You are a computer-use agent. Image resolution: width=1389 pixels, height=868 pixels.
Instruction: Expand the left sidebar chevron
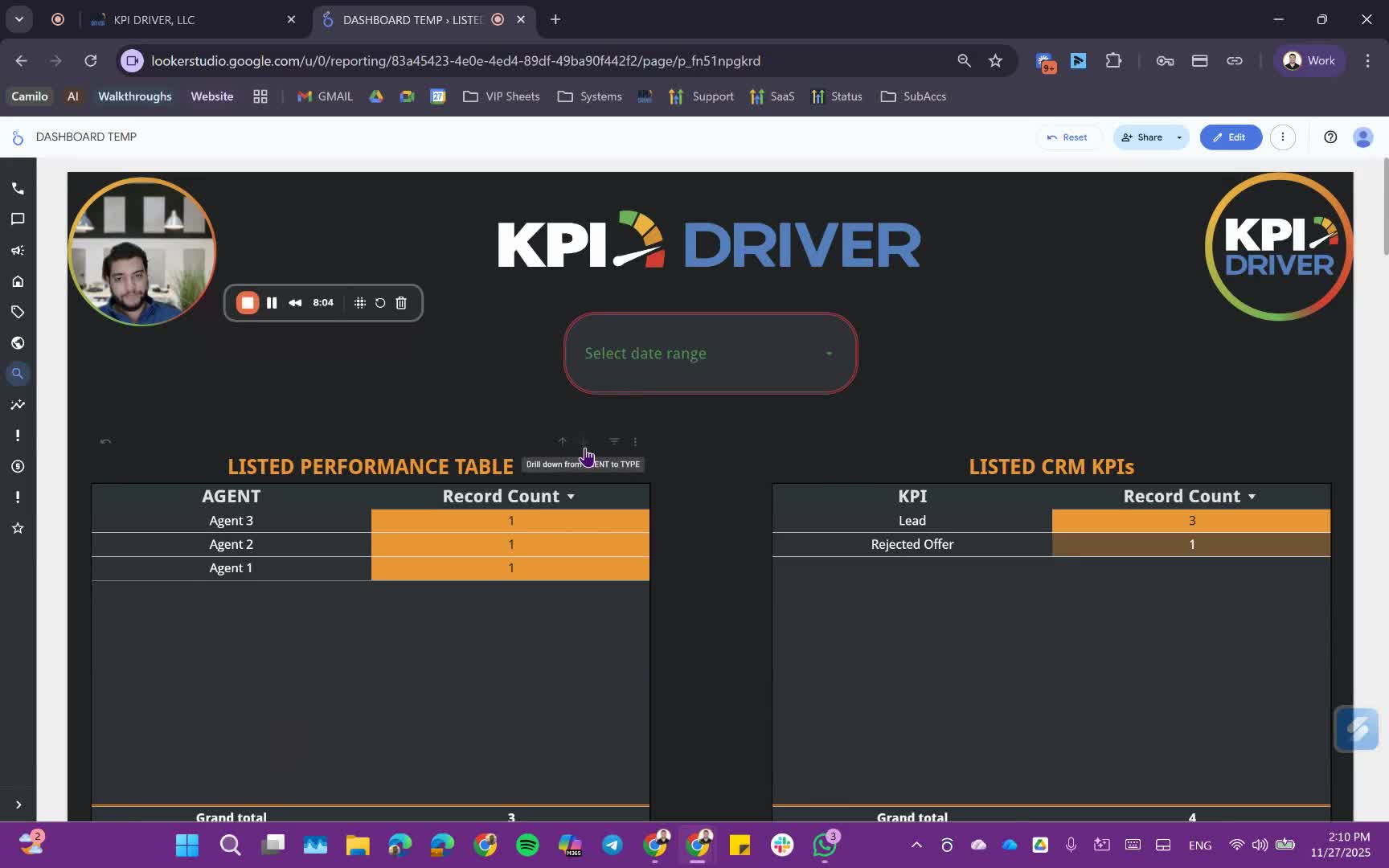click(18, 805)
